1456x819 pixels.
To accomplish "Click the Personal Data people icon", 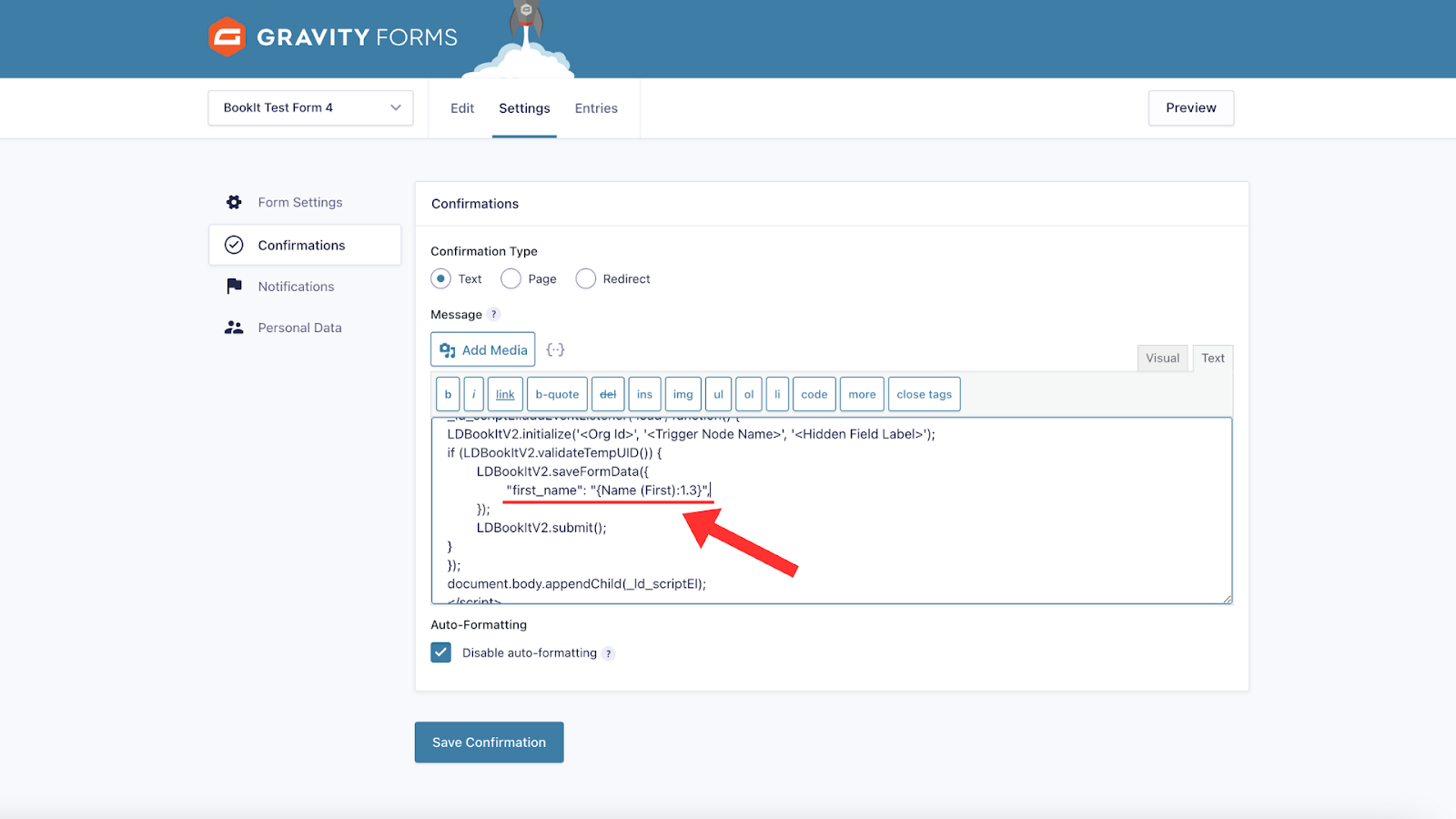I will point(234,328).
